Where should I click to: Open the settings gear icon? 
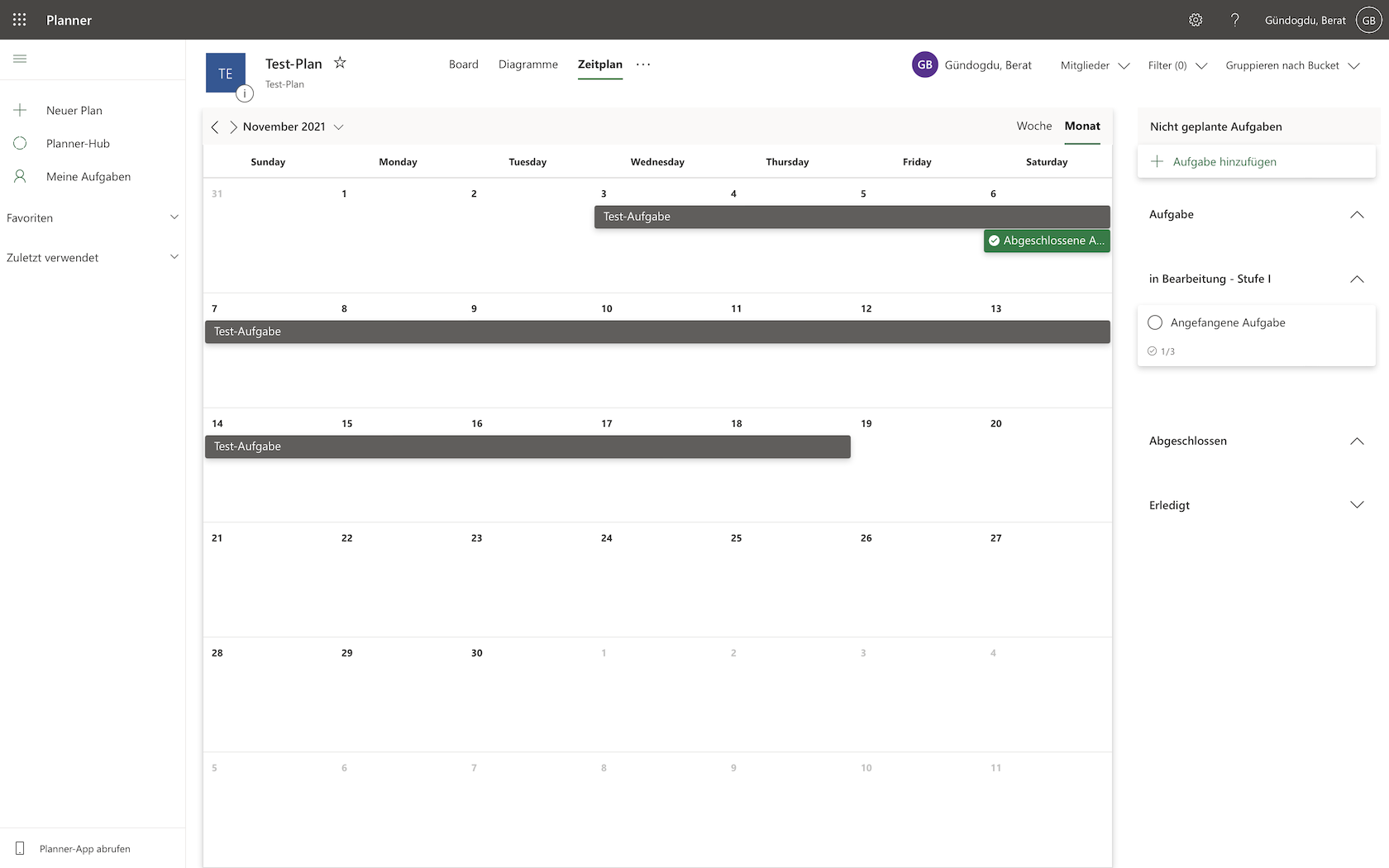point(1196,20)
